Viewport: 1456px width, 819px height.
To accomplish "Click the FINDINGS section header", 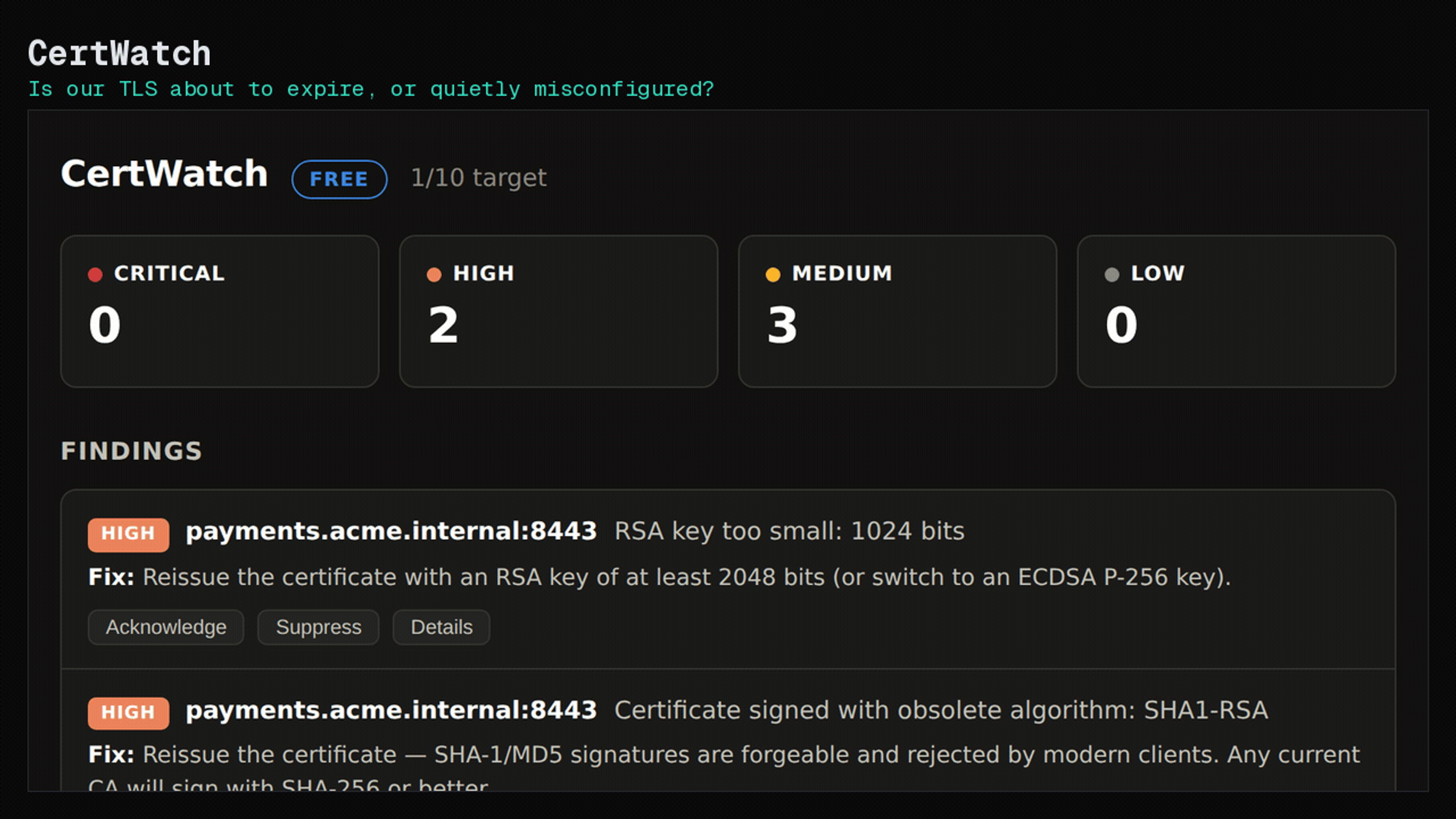I will point(131,451).
